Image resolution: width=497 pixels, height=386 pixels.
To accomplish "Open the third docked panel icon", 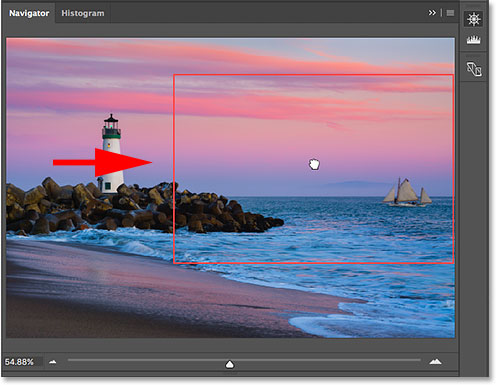I will pyautogui.click(x=474, y=69).
